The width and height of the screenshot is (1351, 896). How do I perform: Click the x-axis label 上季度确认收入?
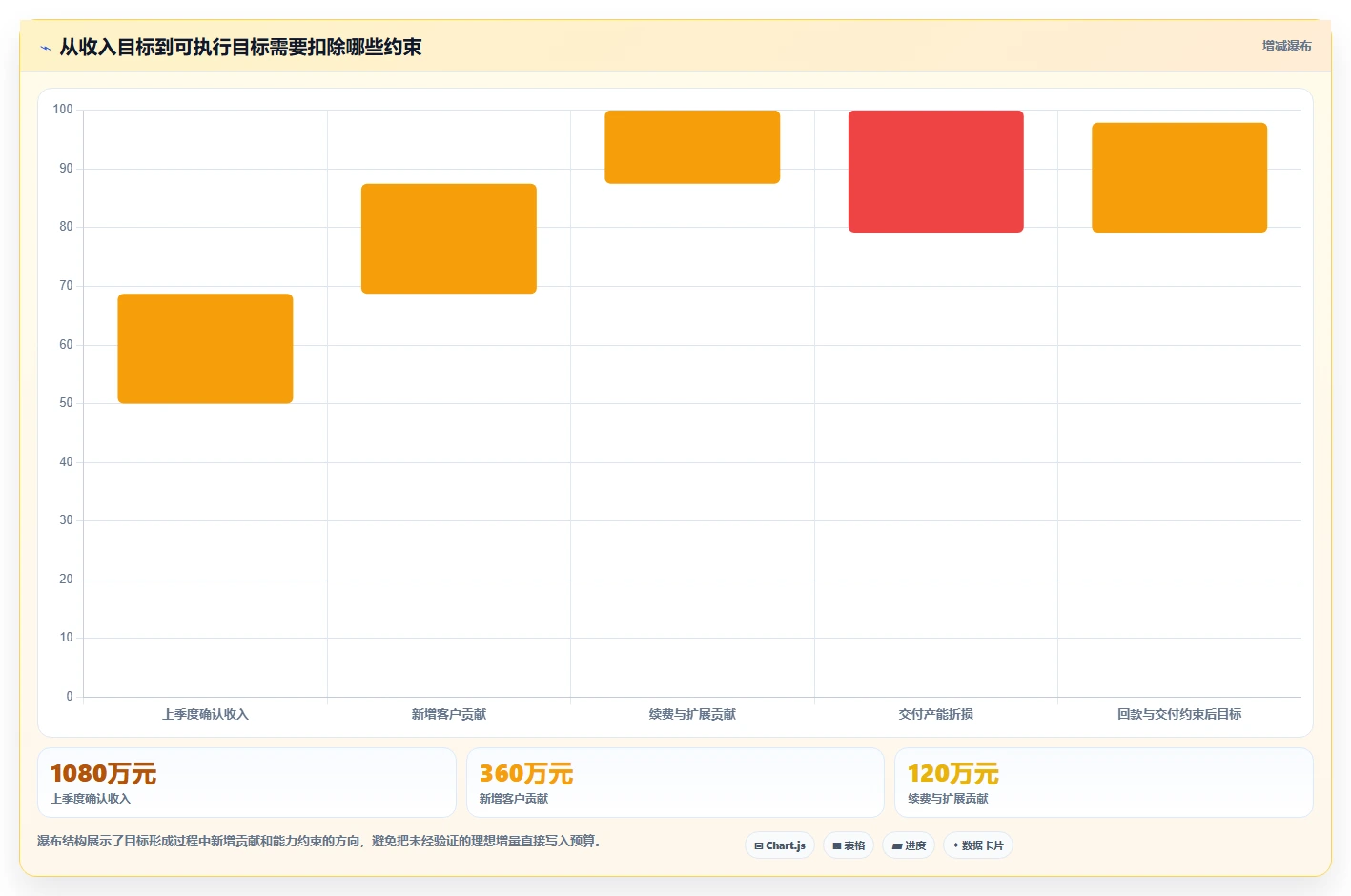[205, 714]
